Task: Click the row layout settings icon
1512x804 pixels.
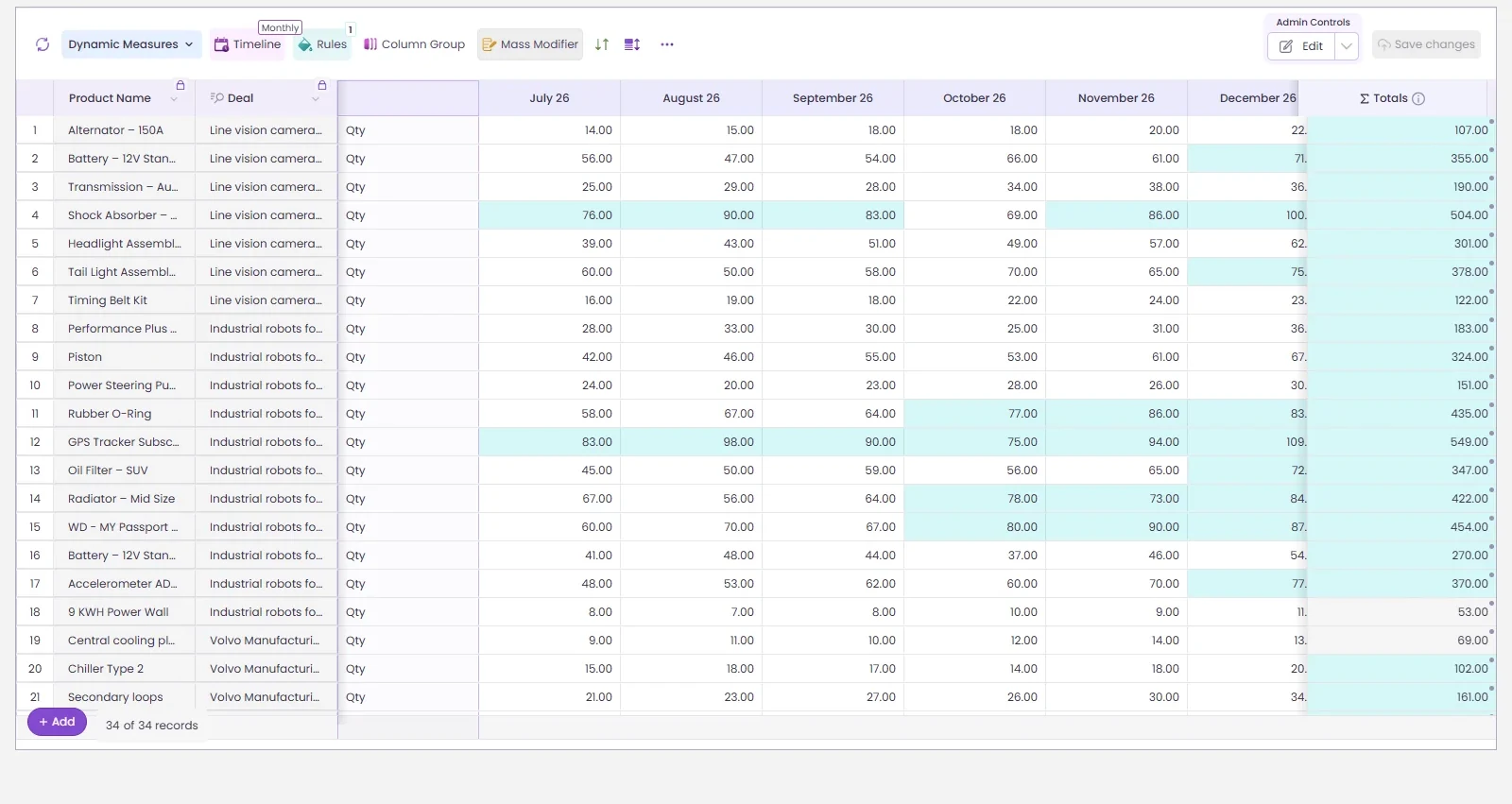Action: tap(632, 44)
